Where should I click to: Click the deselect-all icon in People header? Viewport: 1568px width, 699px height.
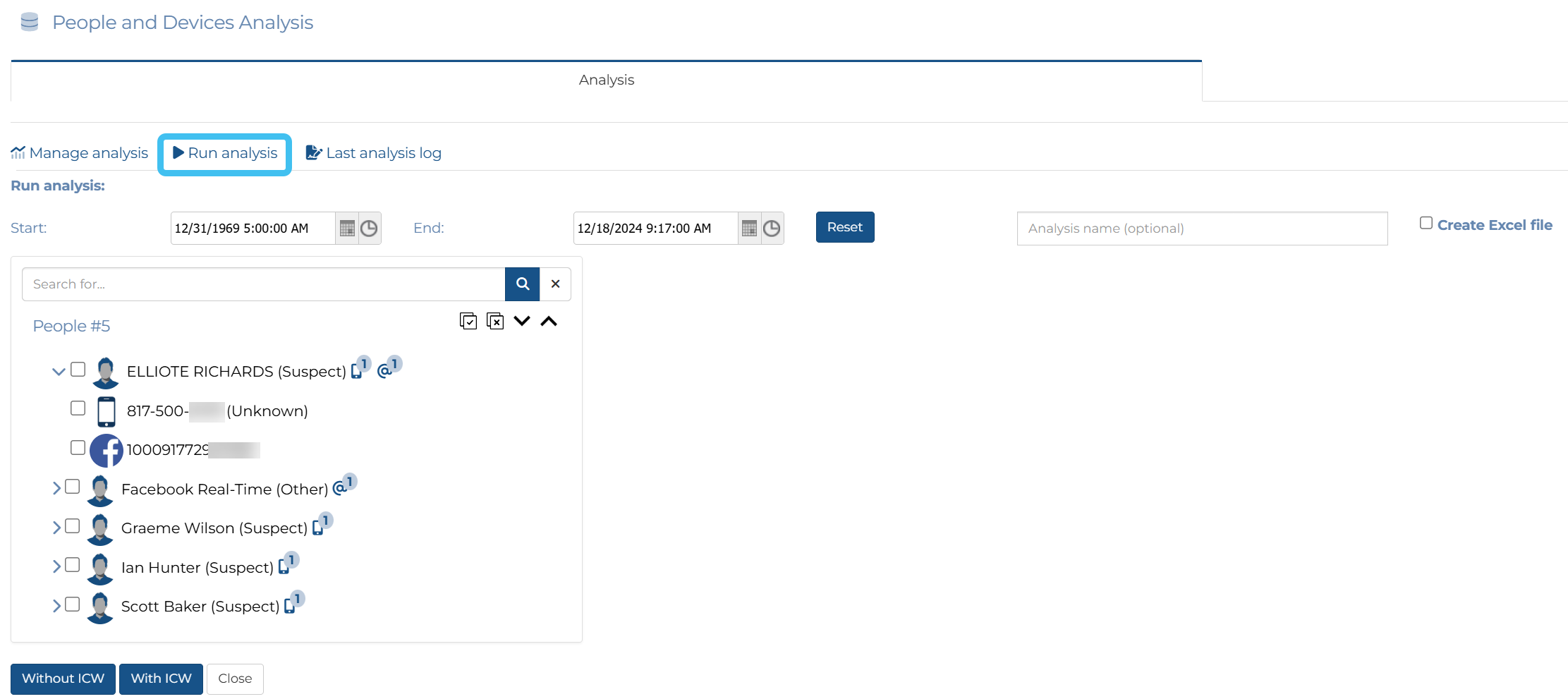[x=495, y=322]
